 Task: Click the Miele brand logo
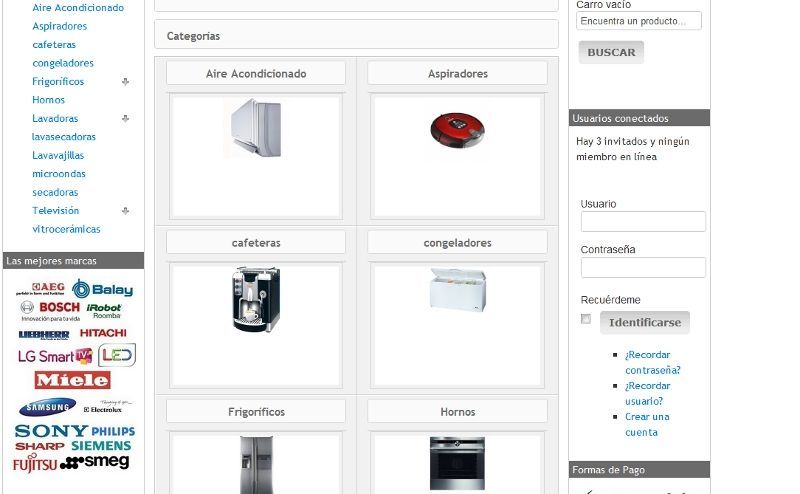(x=72, y=380)
